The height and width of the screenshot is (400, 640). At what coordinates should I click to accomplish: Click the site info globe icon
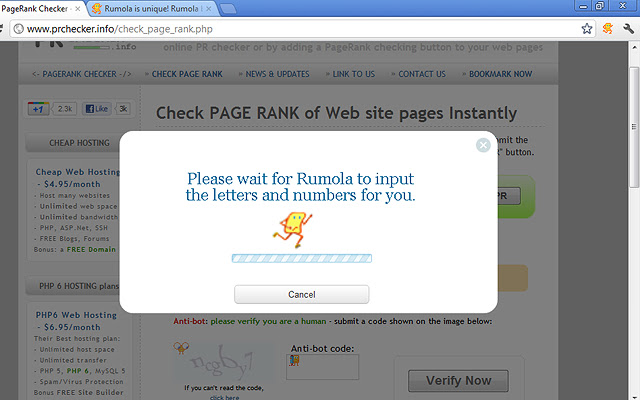(x=18, y=29)
